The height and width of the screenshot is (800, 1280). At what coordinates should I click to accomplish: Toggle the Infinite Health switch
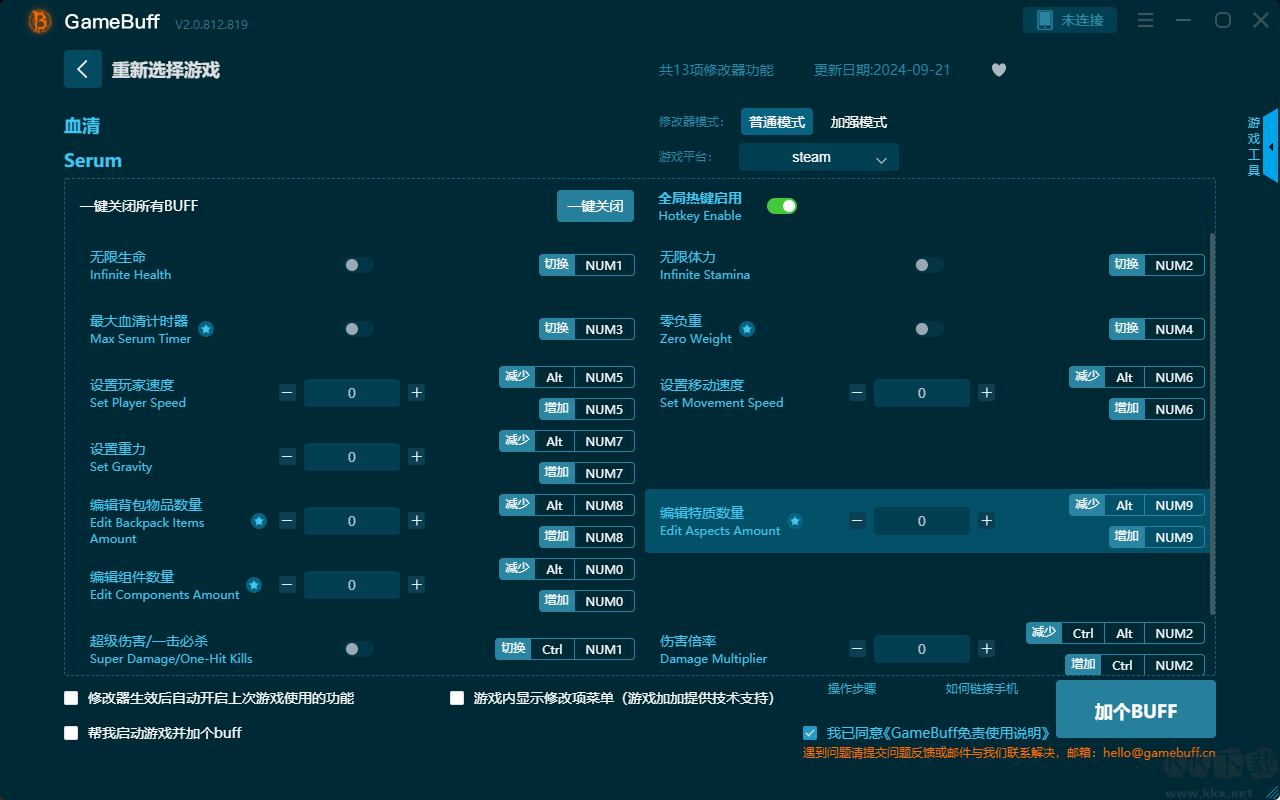point(359,265)
